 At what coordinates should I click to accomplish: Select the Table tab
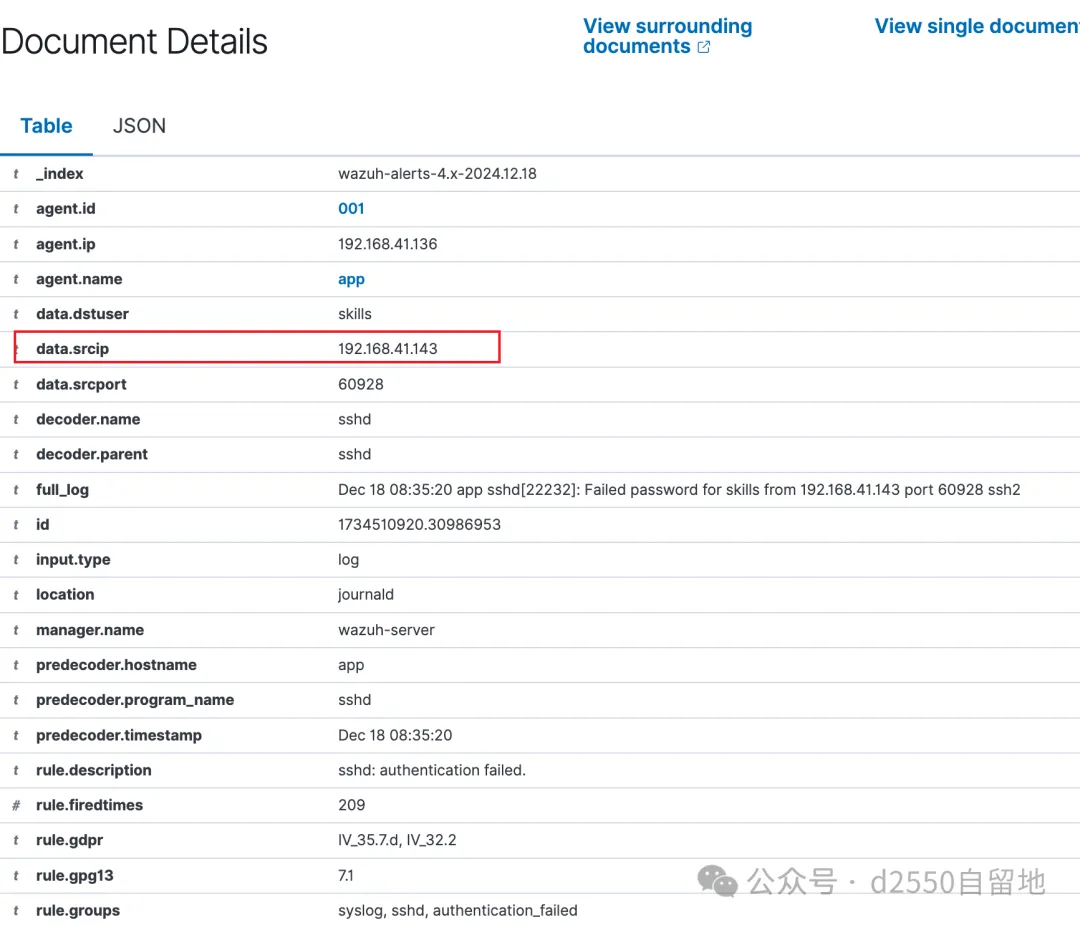click(x=46, y=126)
